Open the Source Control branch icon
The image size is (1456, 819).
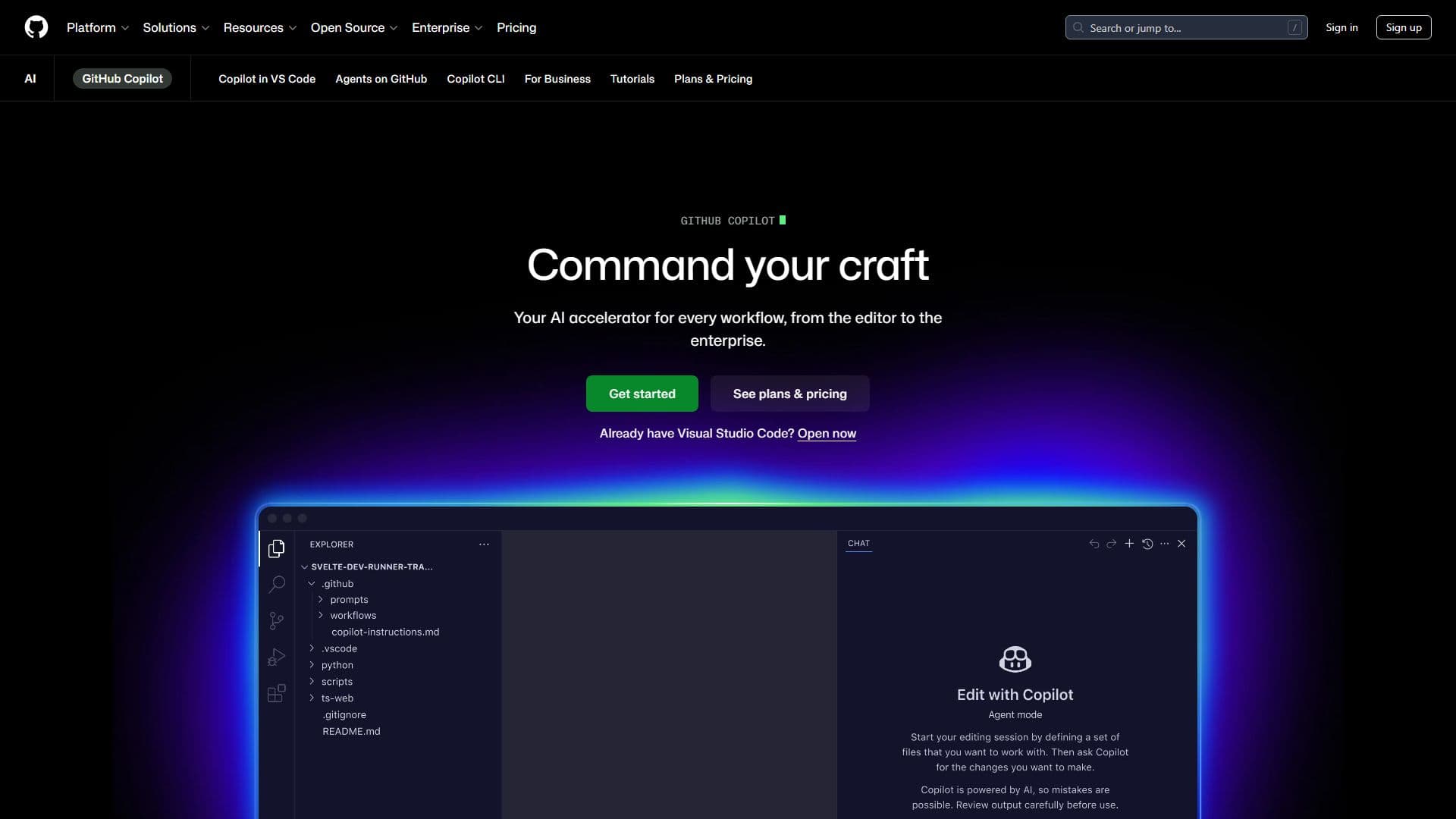pos(277,621)
